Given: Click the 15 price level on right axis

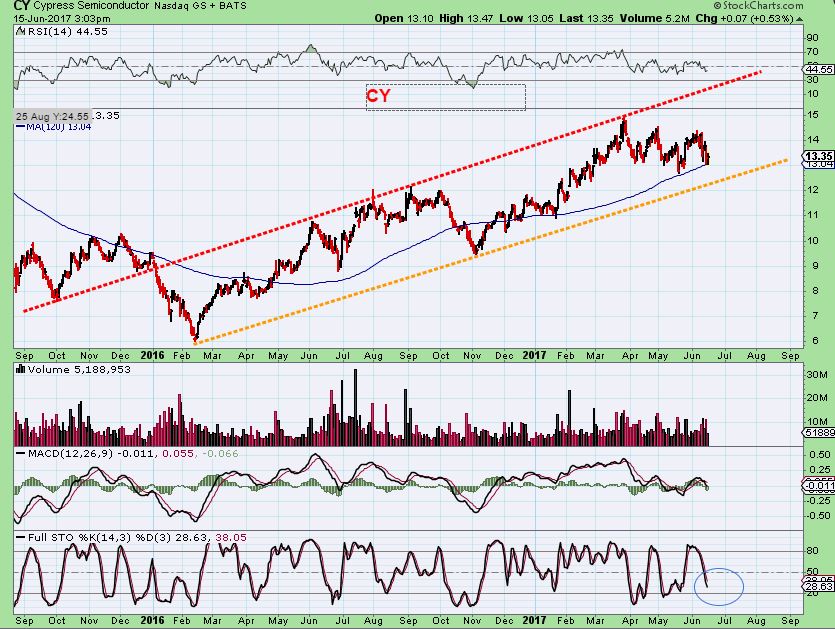Looking at the screenshot, I should pyautogui.click(x=813, y=115).
